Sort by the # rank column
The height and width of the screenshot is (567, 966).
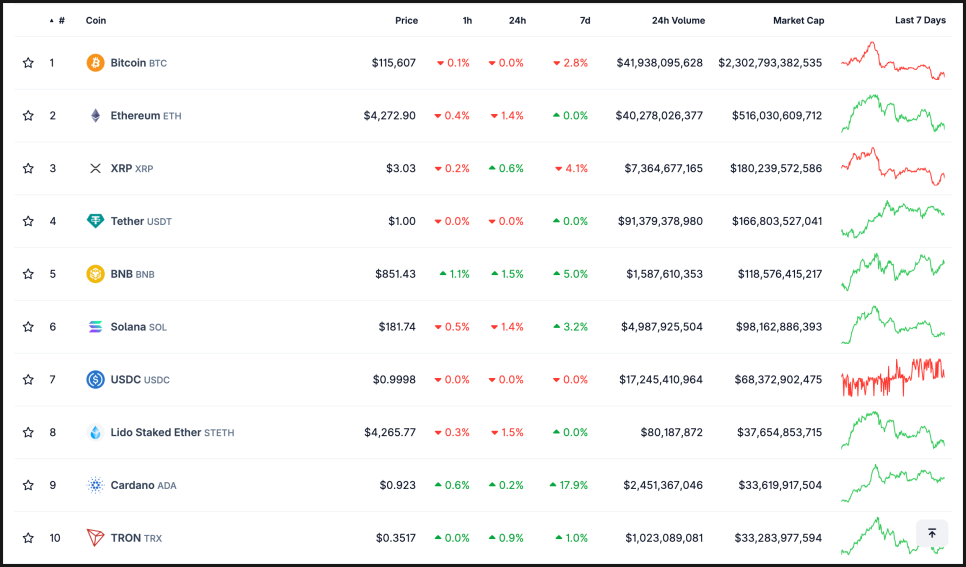coord(57,20)
